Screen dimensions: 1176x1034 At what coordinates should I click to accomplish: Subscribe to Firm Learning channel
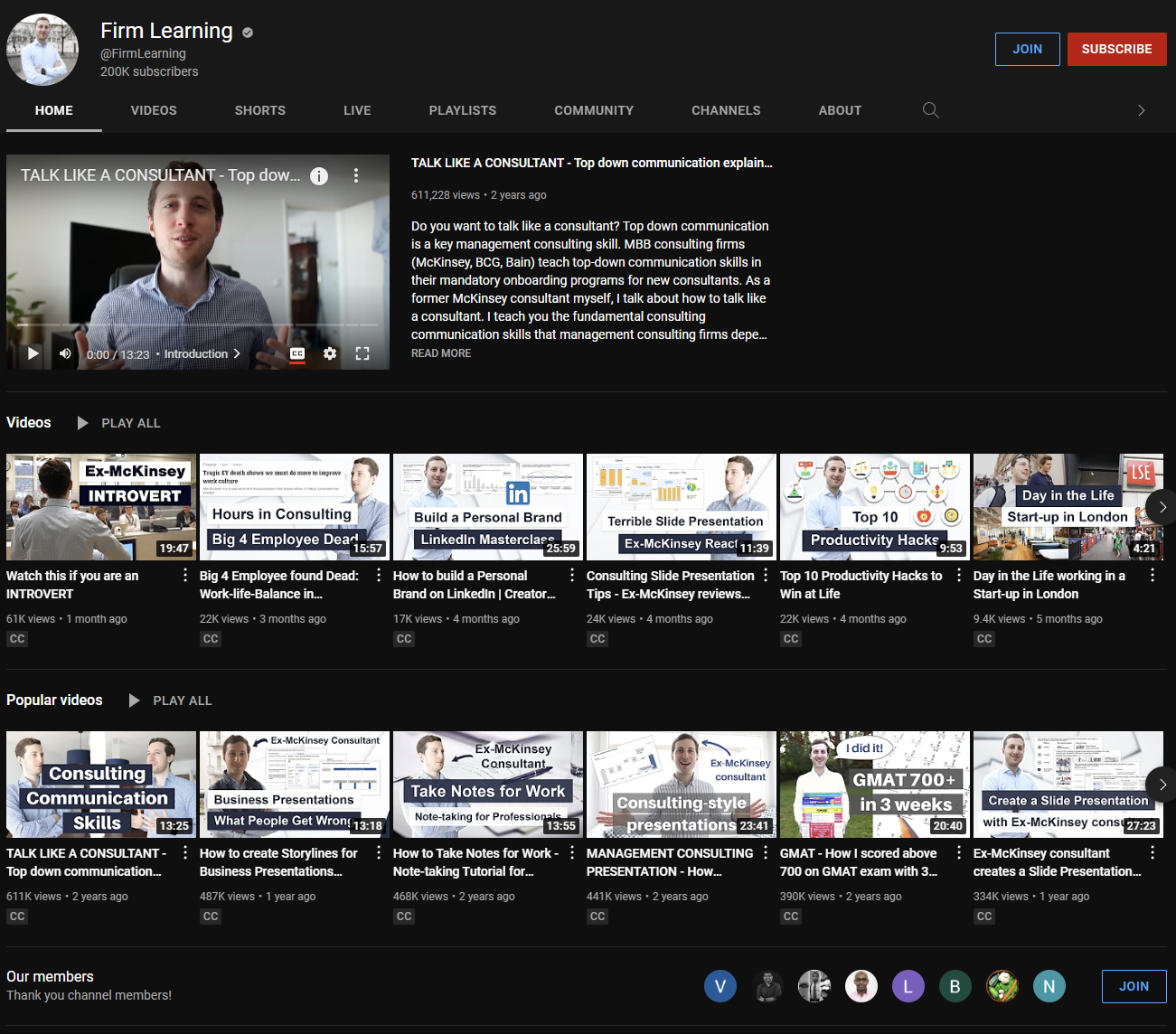point(1116,49)
